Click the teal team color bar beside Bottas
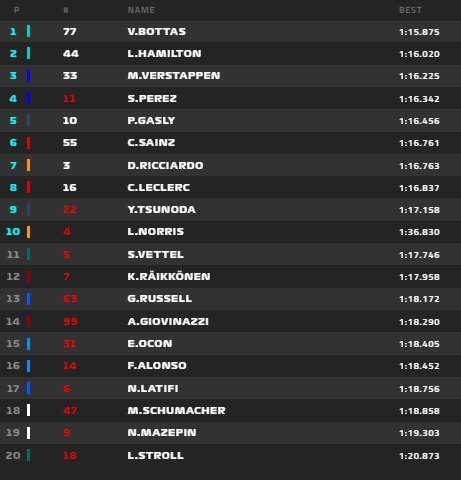 pyautogui.click(x=28, y=31)
